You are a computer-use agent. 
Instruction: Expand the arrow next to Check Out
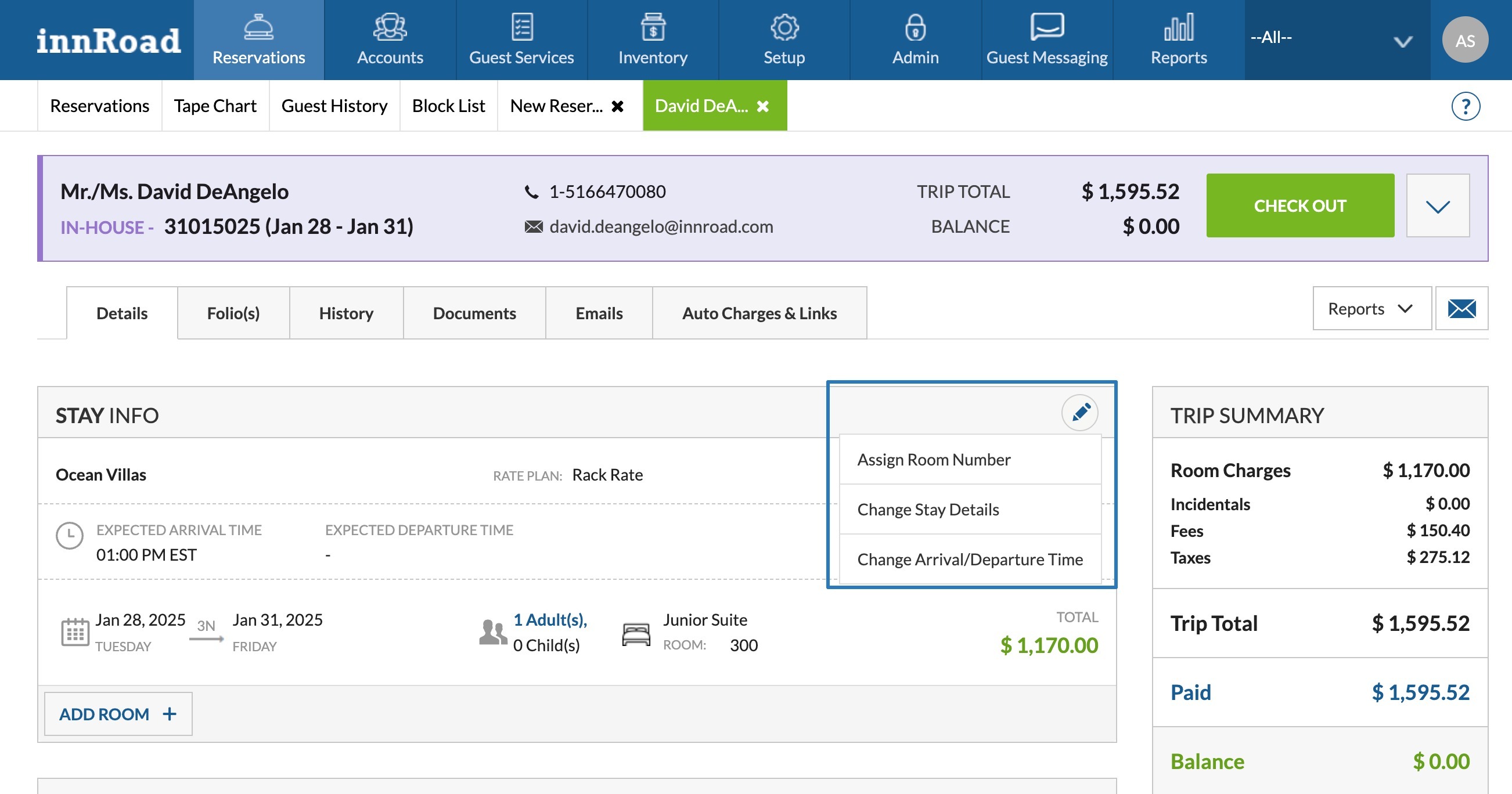coord(1438,206)
